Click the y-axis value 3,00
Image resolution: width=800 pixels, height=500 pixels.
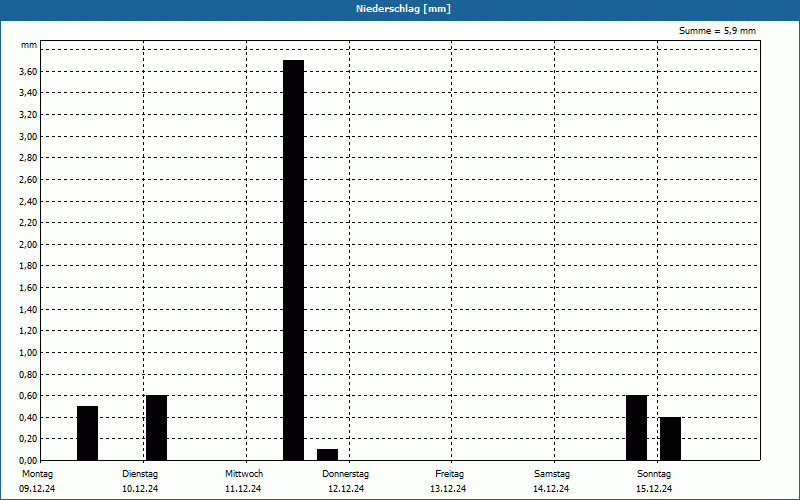click(28, 137)
